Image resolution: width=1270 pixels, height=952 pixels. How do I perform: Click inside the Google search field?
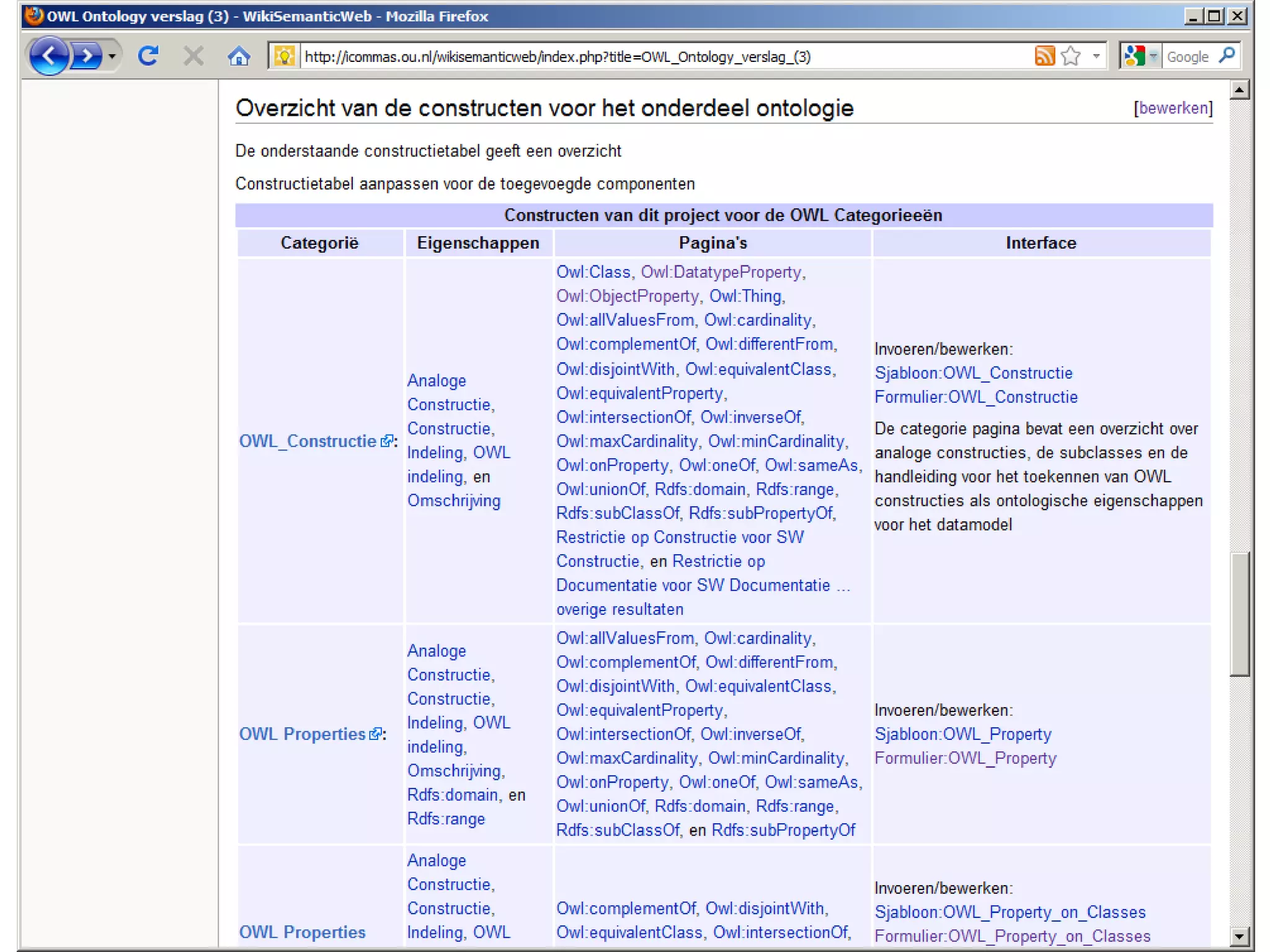(1187, 56)
